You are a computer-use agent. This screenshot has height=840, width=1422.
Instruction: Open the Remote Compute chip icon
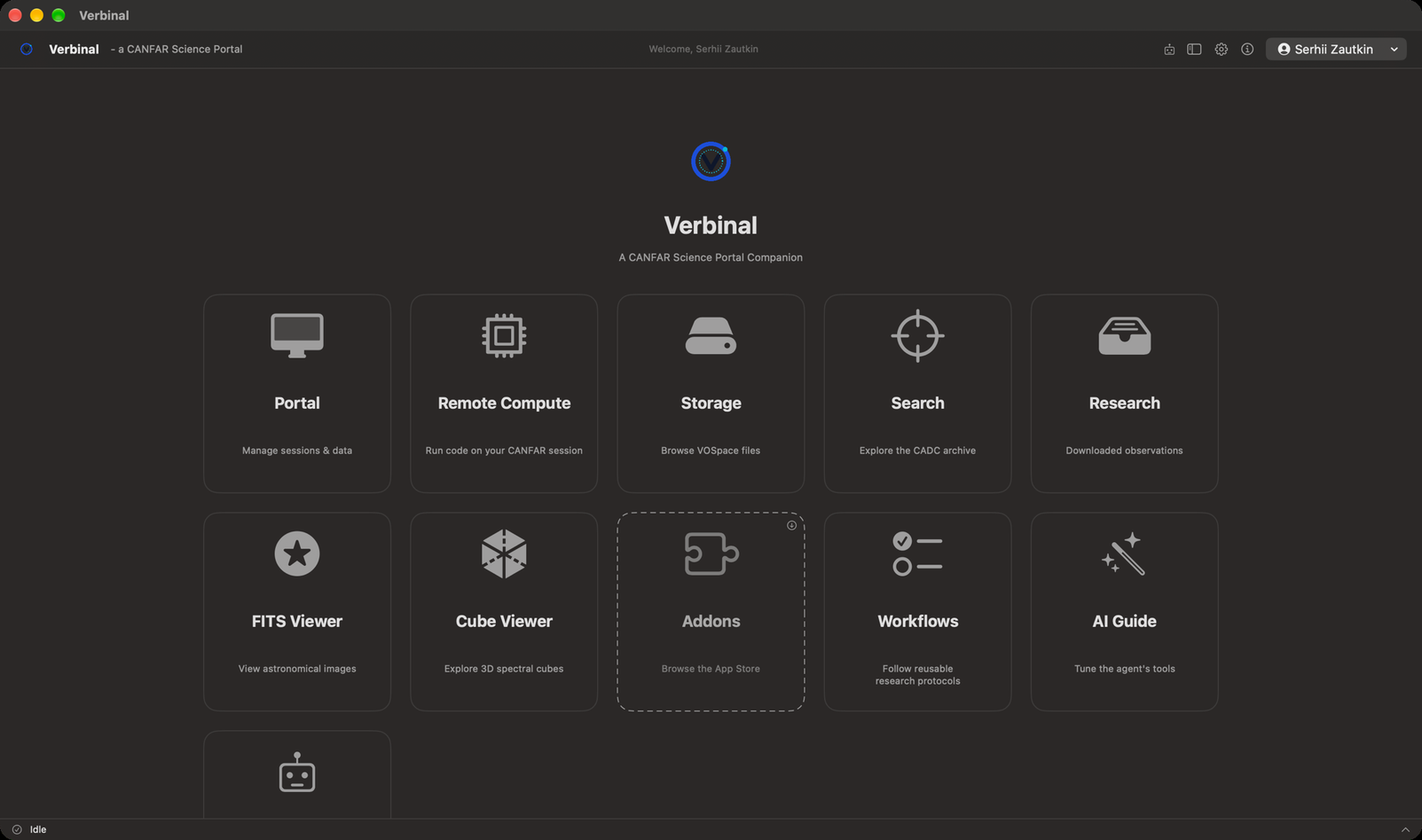(504, 336)
